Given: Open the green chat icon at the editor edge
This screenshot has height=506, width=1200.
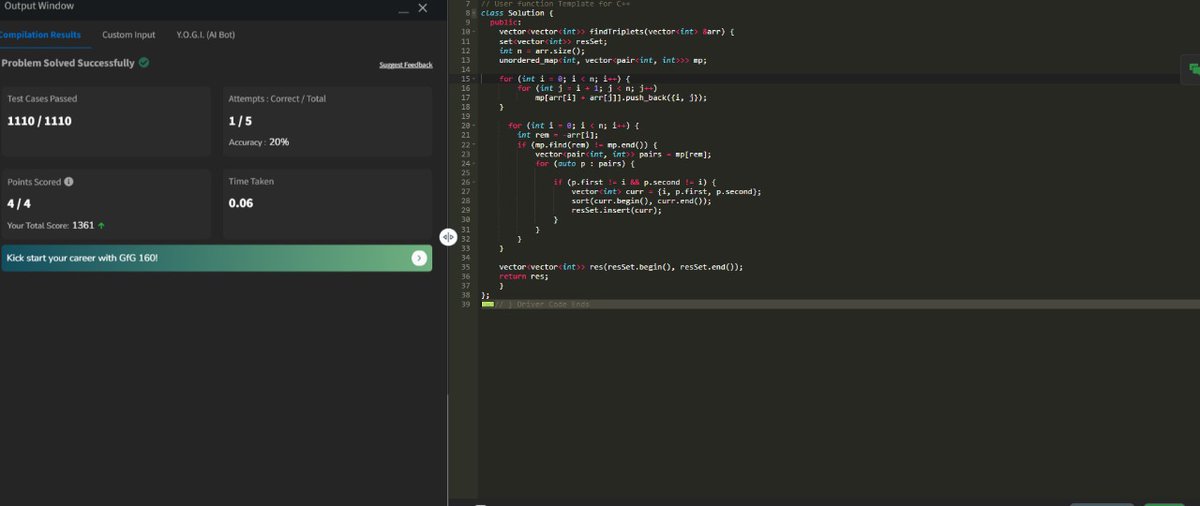Looking at the screenshot, I should pos(1193,69).
